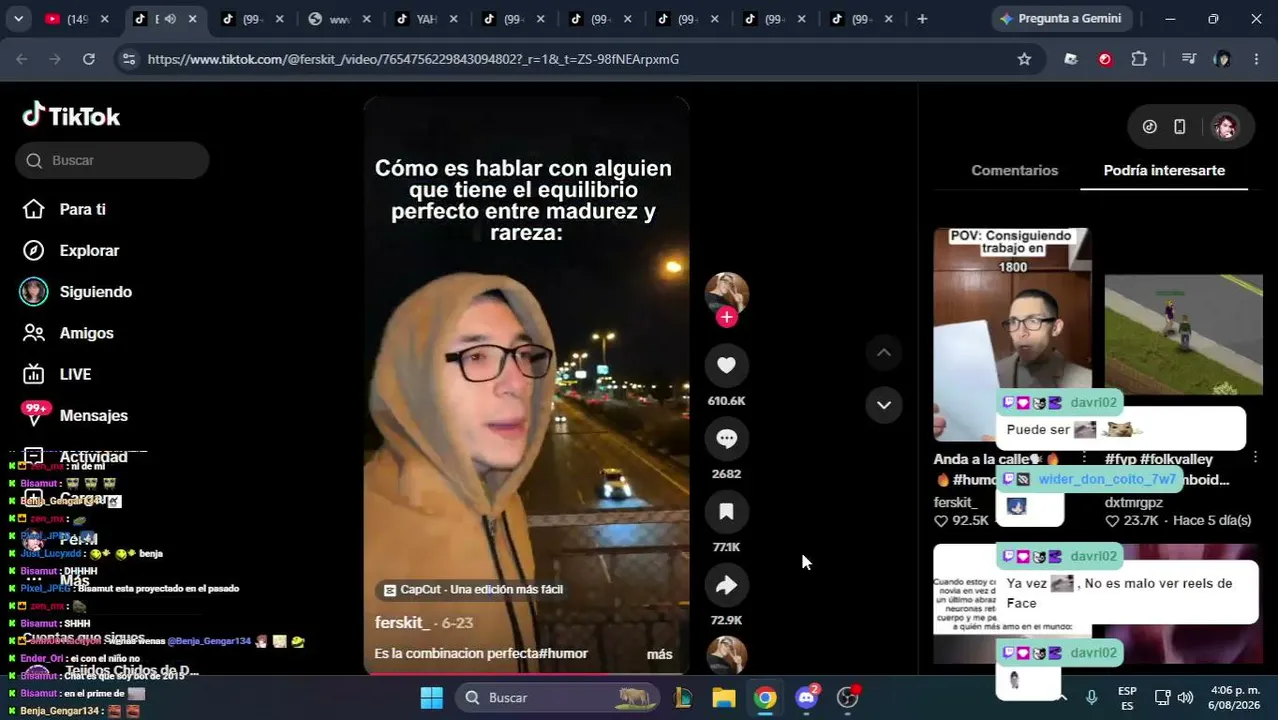Image resolution: width=1278 pixels, height=720 pixels.
Task: Open volume control in system tray
Action: tap(1185, 697)
